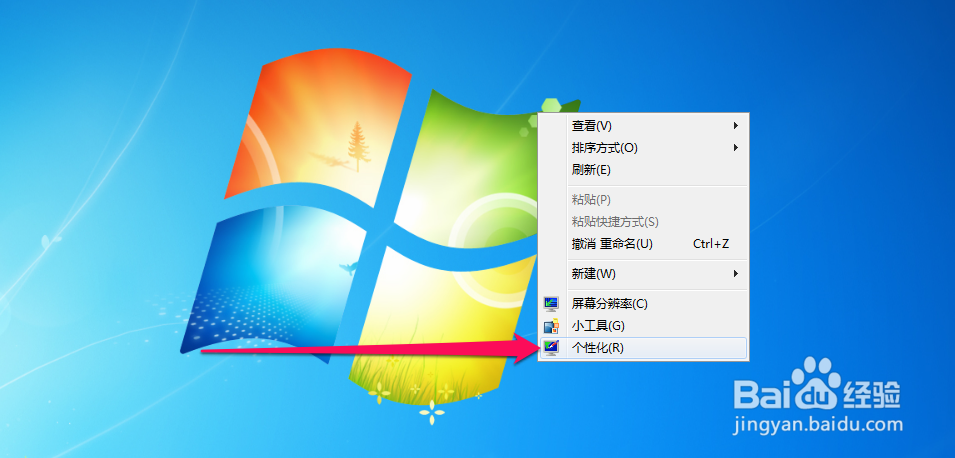This screenshot has width=955, height=458.
Task: Open the 查看(V) submenu entry
Action: click(x=643, y=125)
